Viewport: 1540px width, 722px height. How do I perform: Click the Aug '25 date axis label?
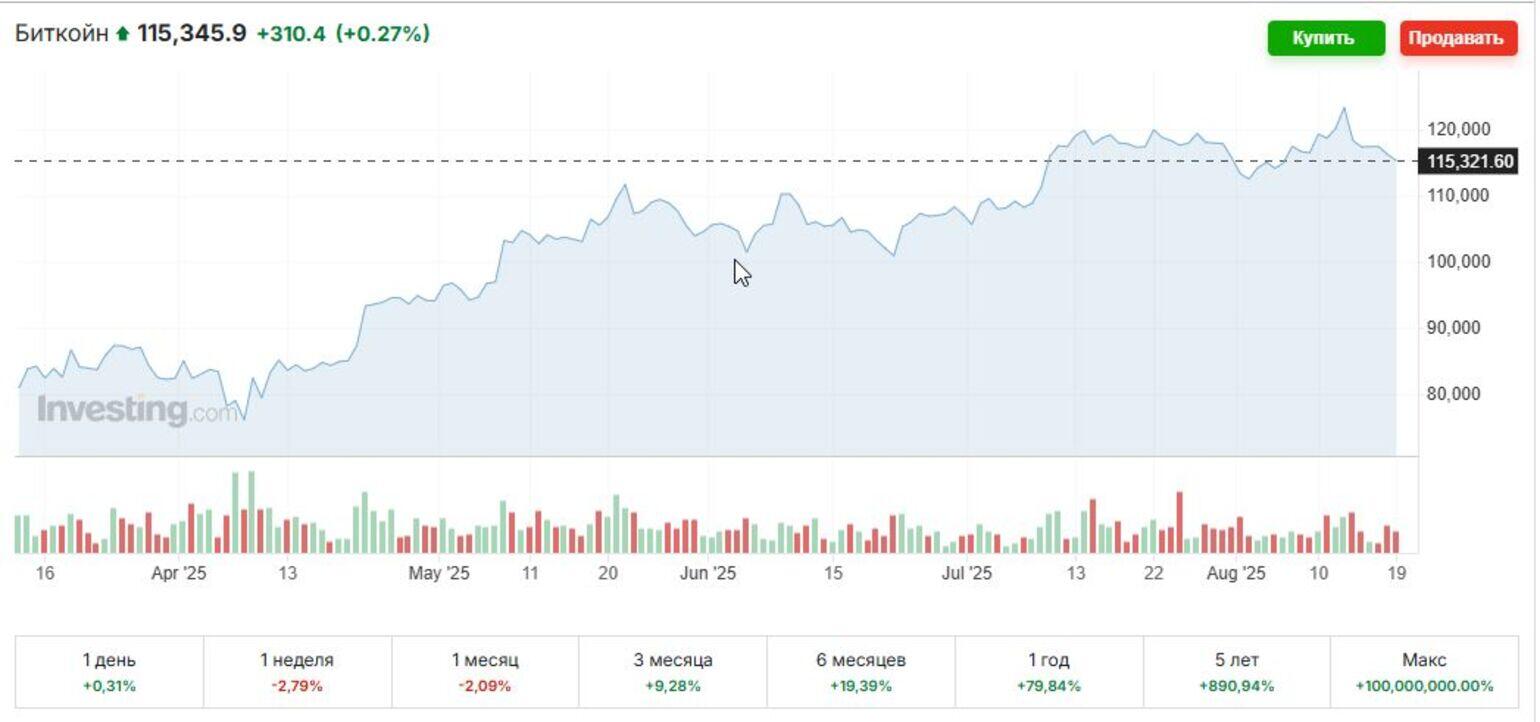pos(1236,574)
